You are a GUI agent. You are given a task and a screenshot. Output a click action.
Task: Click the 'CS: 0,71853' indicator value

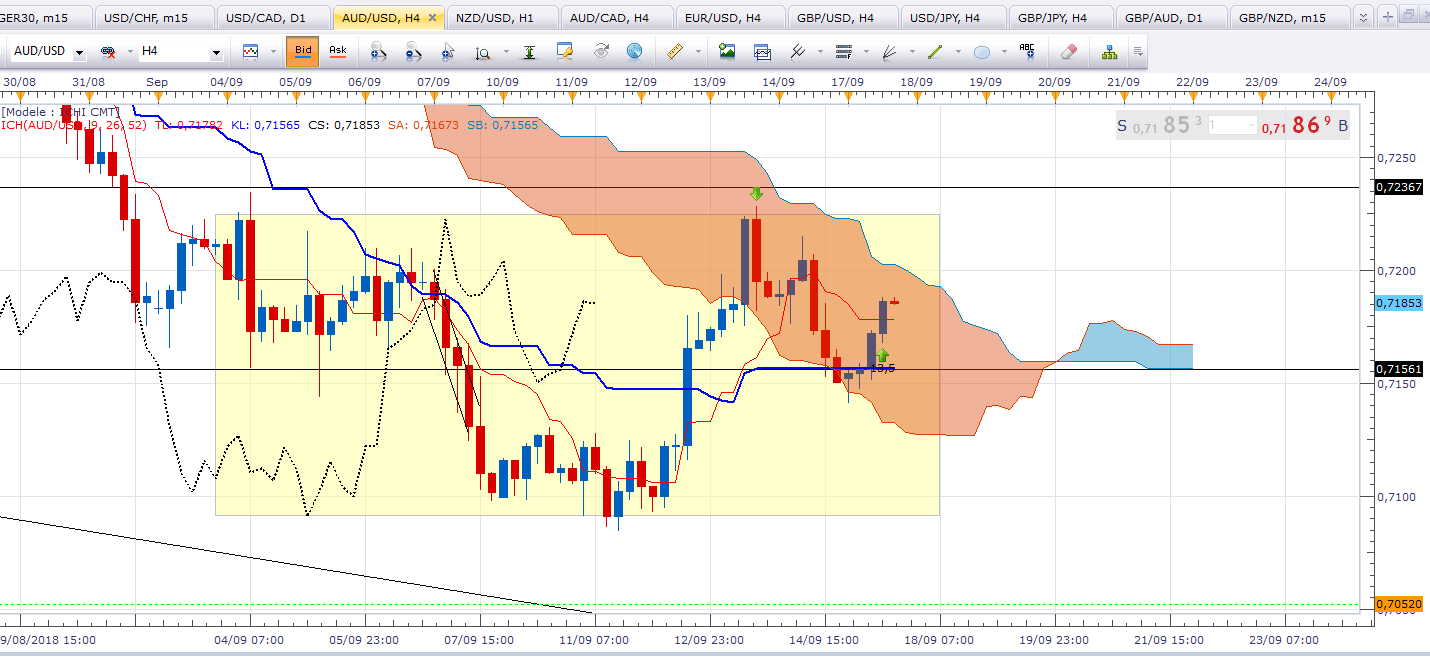(x=345, y=125)
